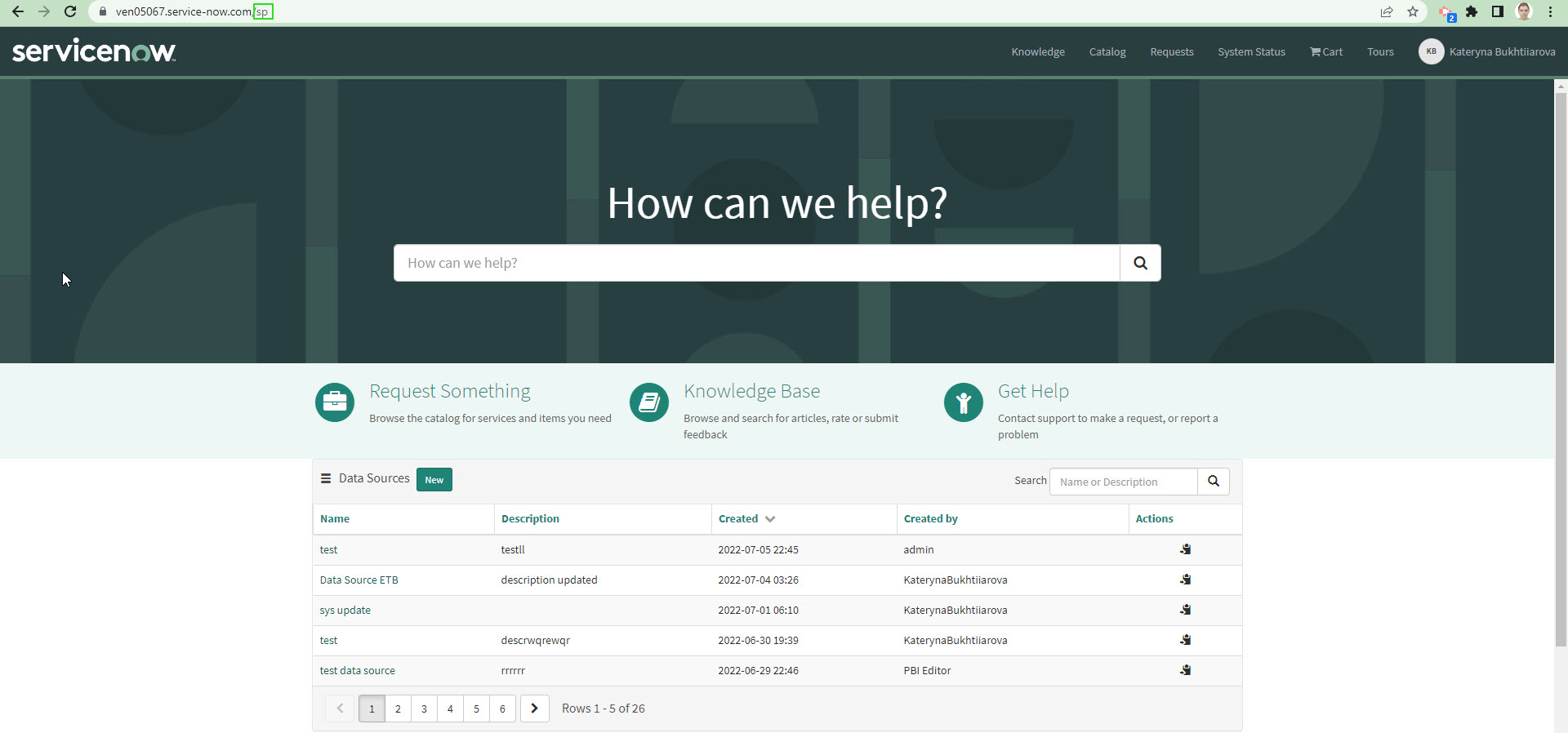
Task: Go to next page of data sources
Action: click(535, 709)
